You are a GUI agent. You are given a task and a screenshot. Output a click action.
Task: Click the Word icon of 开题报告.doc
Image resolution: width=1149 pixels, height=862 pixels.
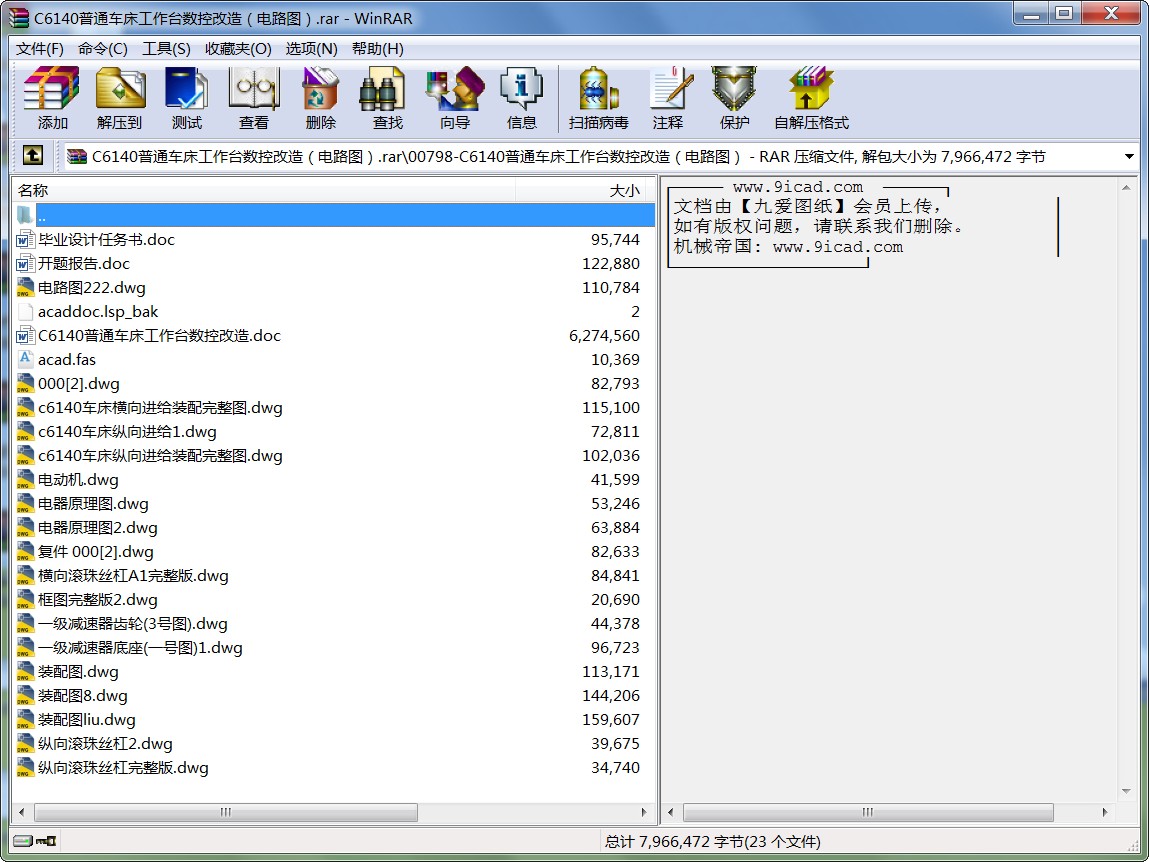click(26, 263)
